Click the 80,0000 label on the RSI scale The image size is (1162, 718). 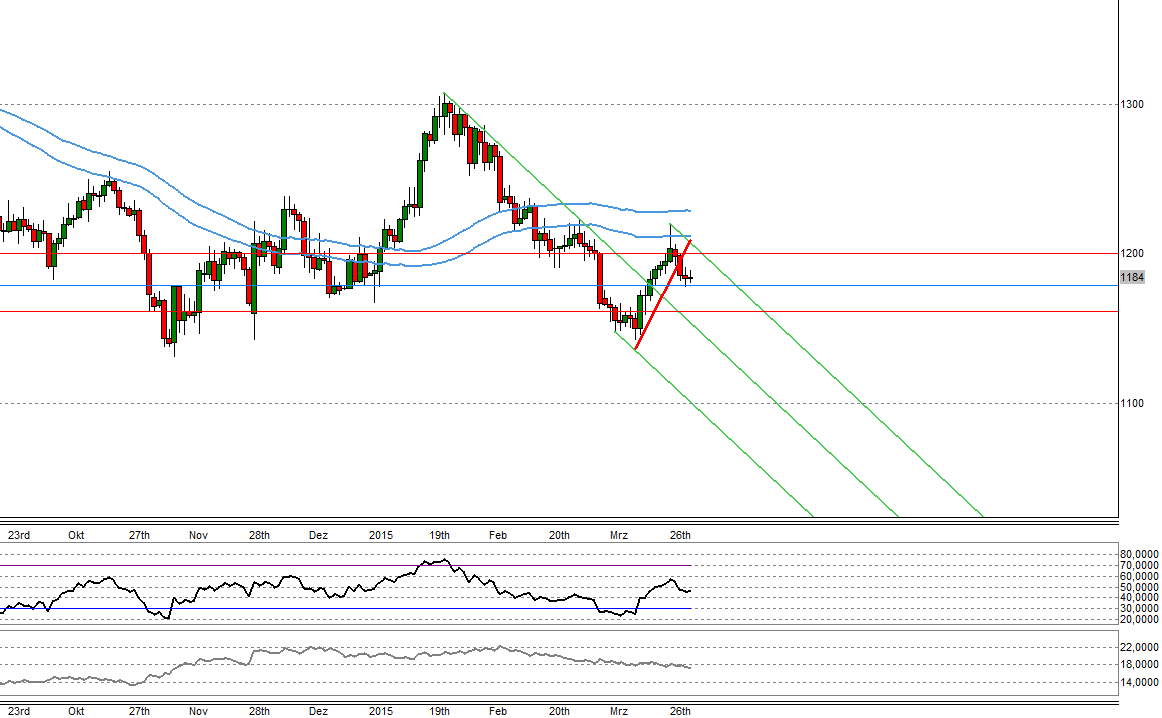click(x=1138, y=554)
